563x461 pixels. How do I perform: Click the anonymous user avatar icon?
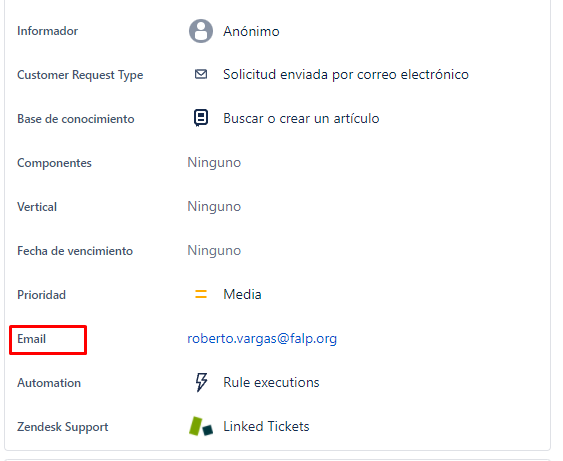click(x=201, y=31)
